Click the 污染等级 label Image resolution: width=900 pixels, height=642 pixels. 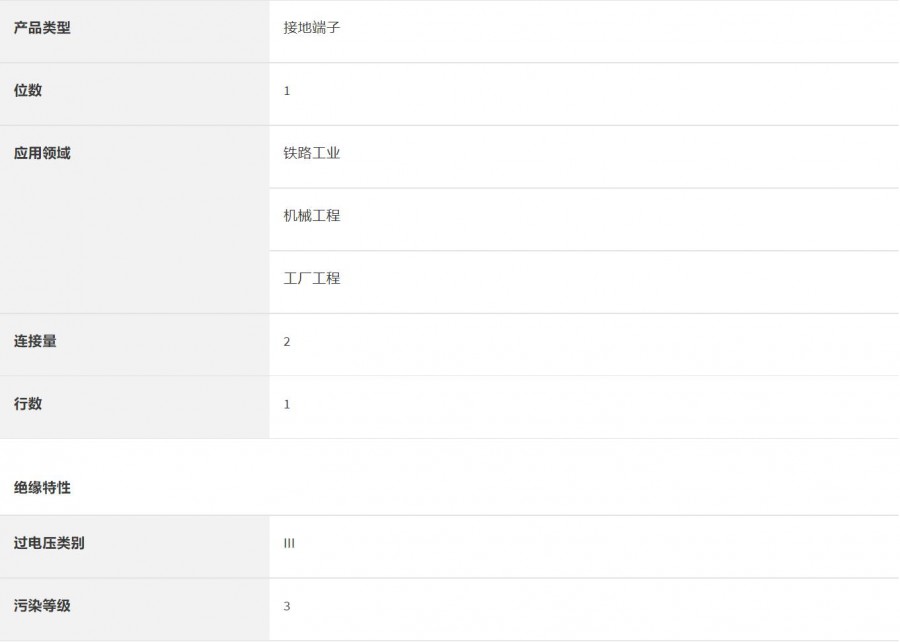pyautogui.click(x=42, y=605)
